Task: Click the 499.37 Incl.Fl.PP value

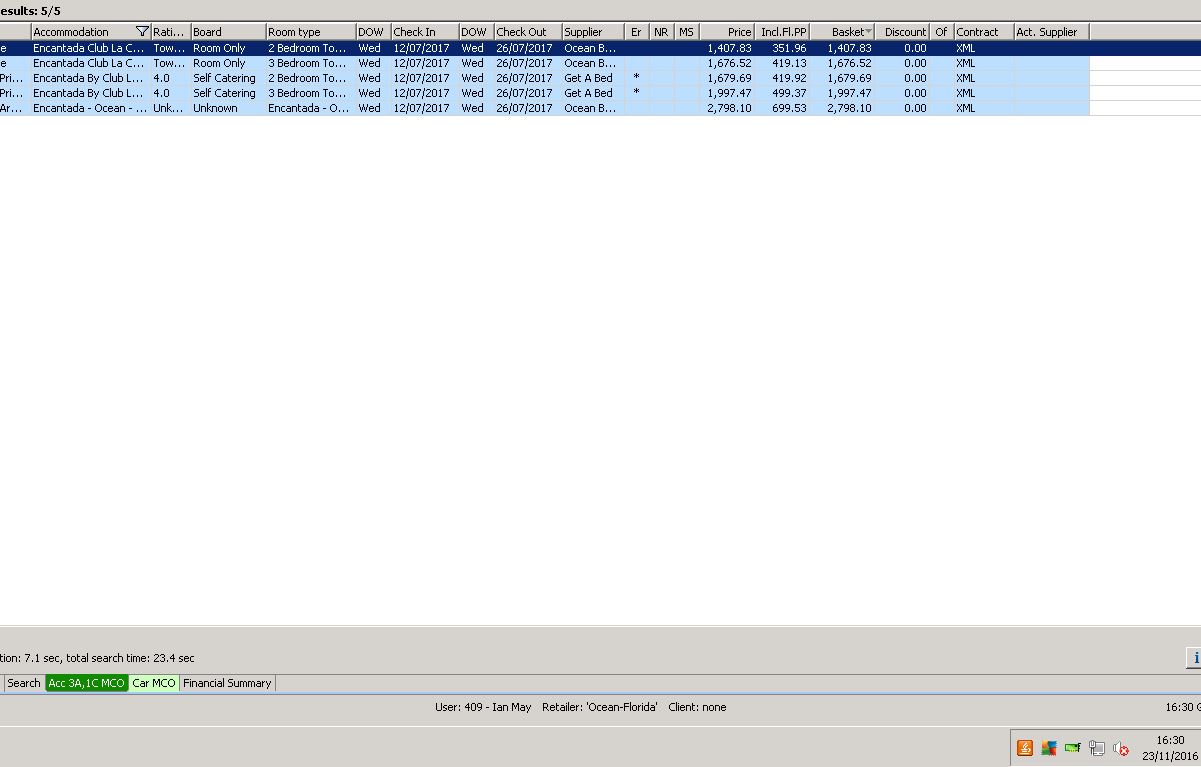Action: (789, 93)
